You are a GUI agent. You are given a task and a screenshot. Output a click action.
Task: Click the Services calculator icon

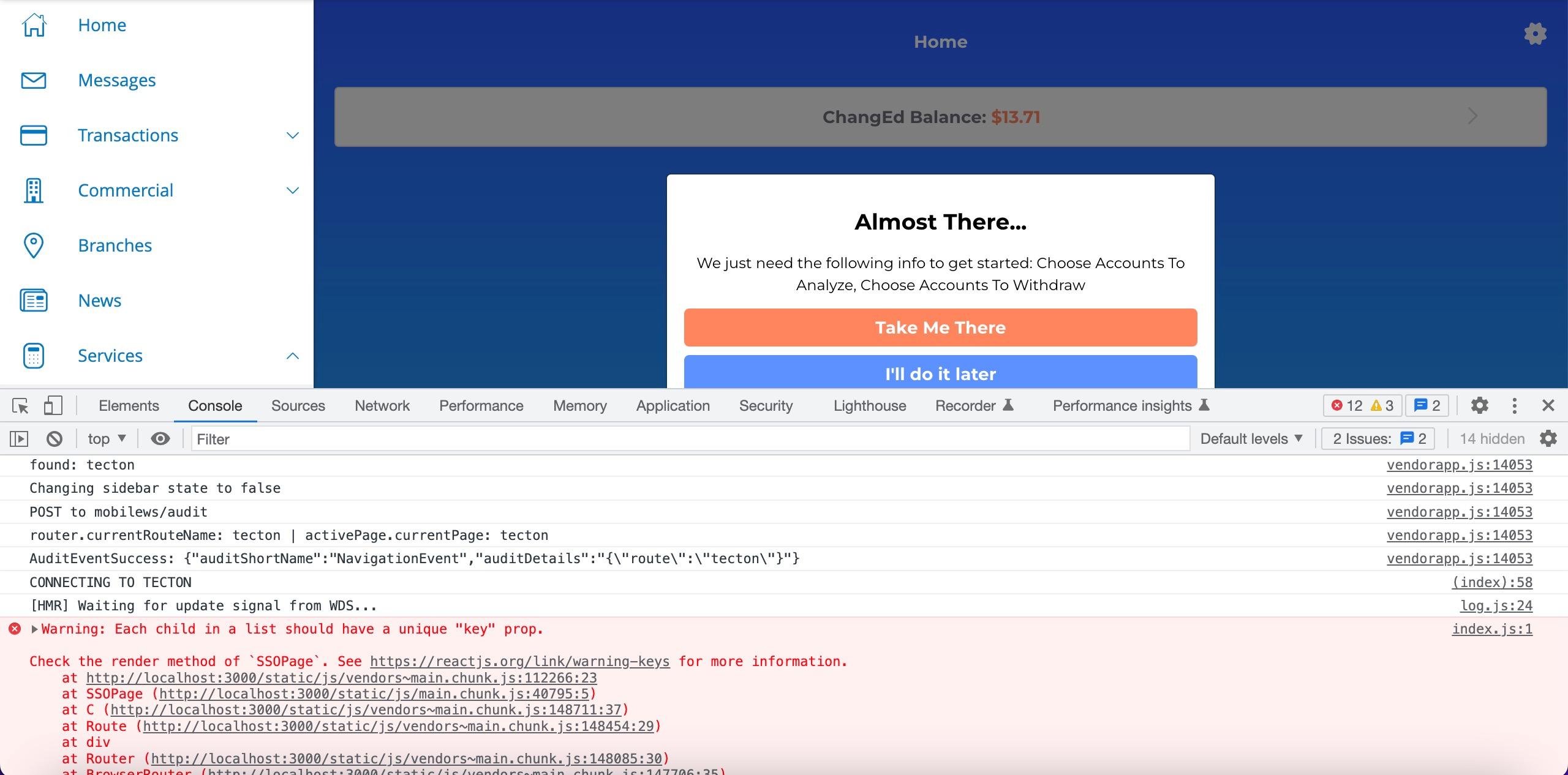coord(34,356)
